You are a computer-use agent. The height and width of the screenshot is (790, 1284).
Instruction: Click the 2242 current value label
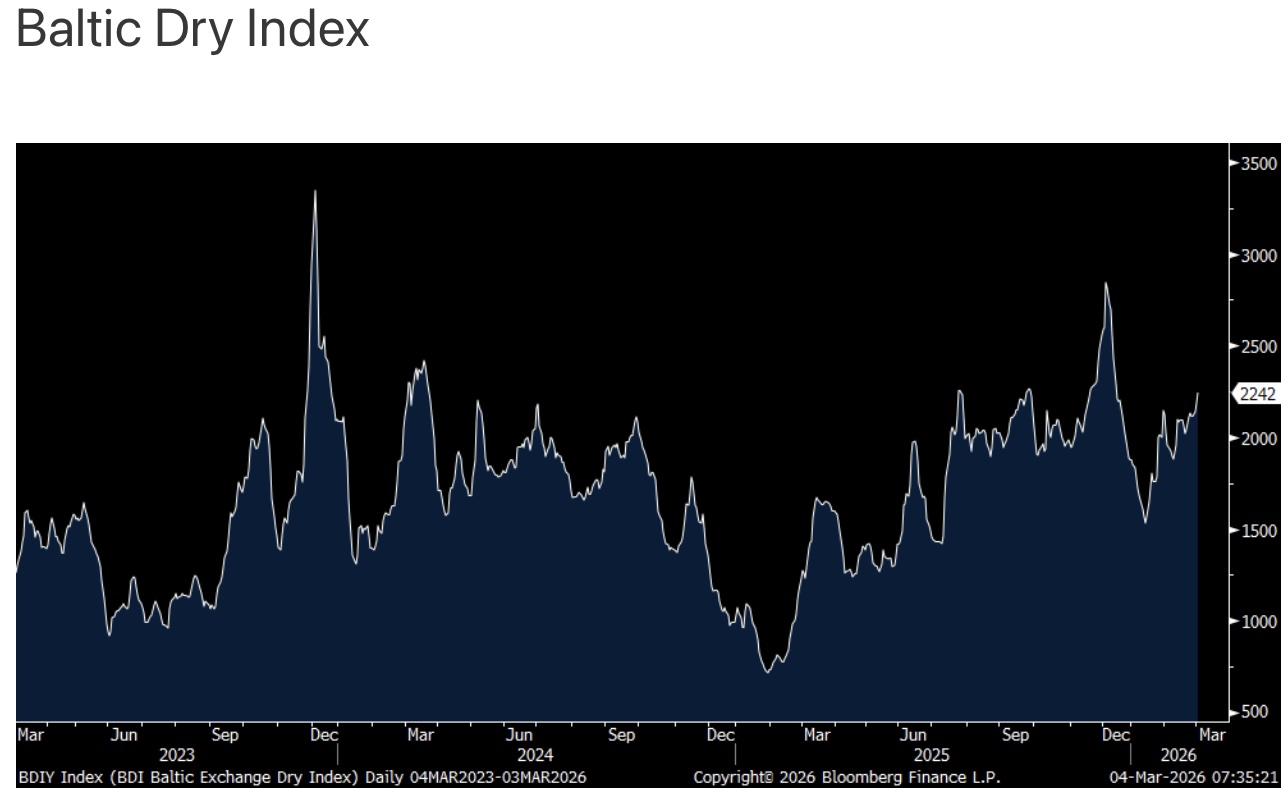[1257, 395]
